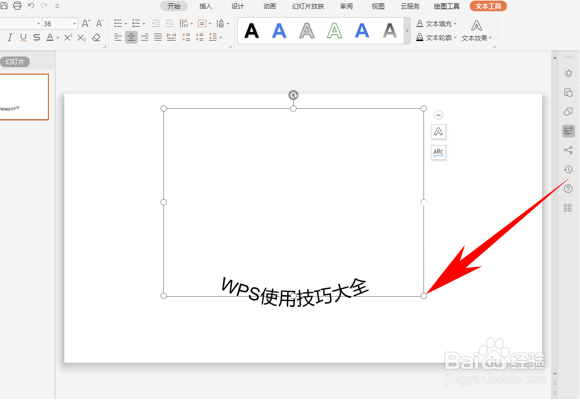
Task: Select center alignment for the paragraph
Action: 131,37
